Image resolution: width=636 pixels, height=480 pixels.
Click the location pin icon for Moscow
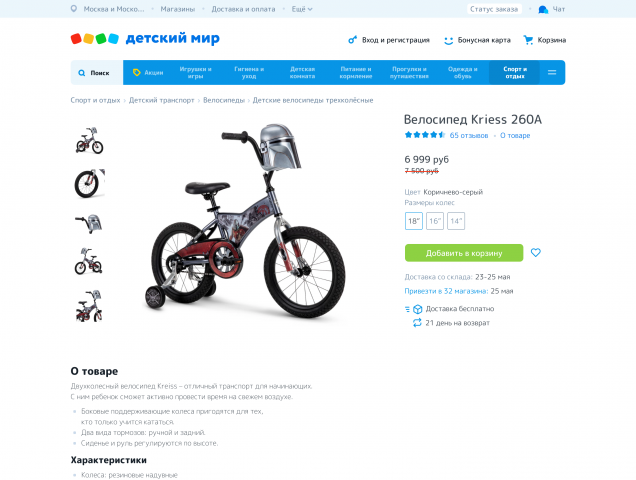click(x=74, y=9)
